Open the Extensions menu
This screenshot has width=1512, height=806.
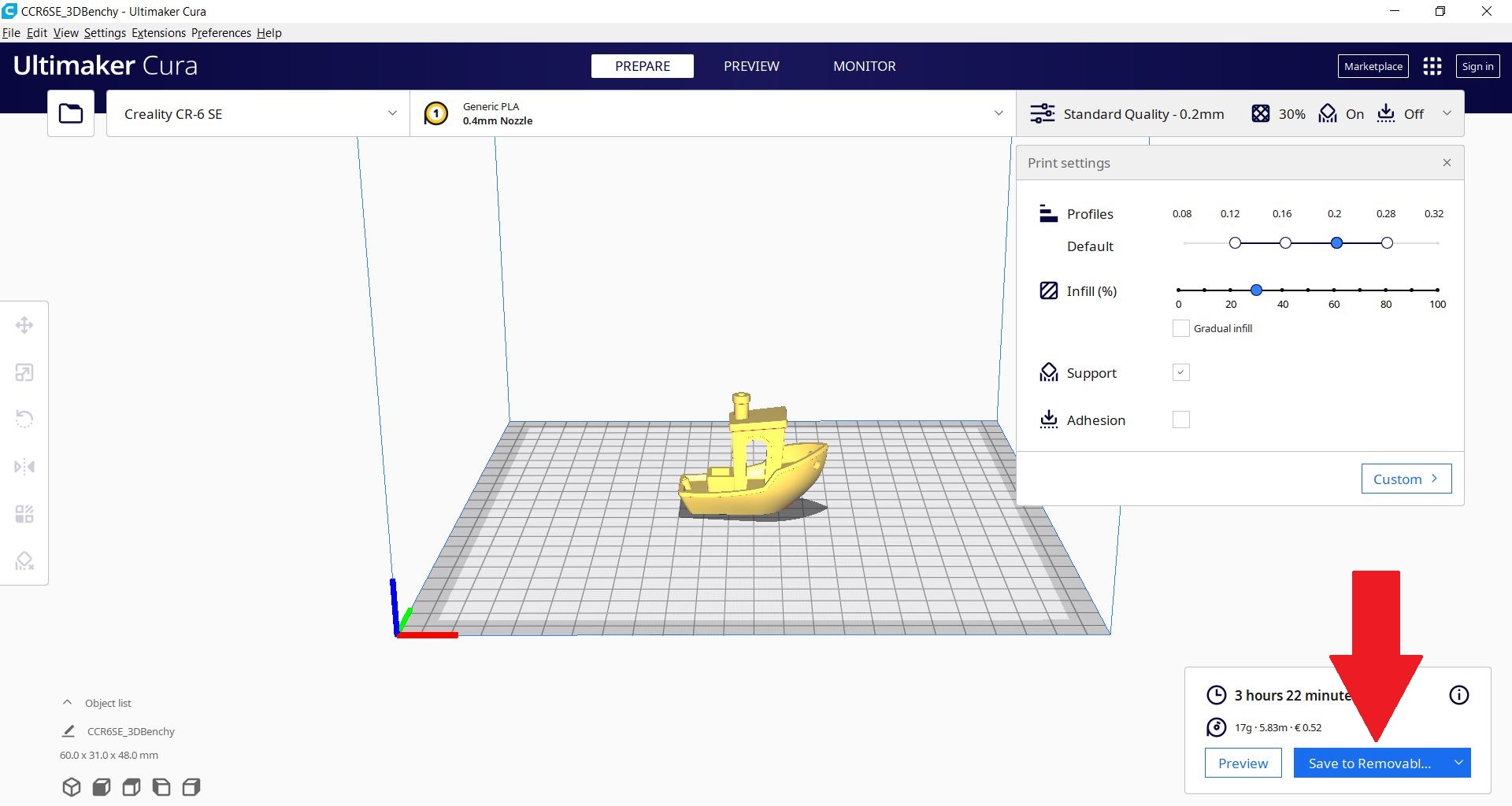(x=158, y=33)
